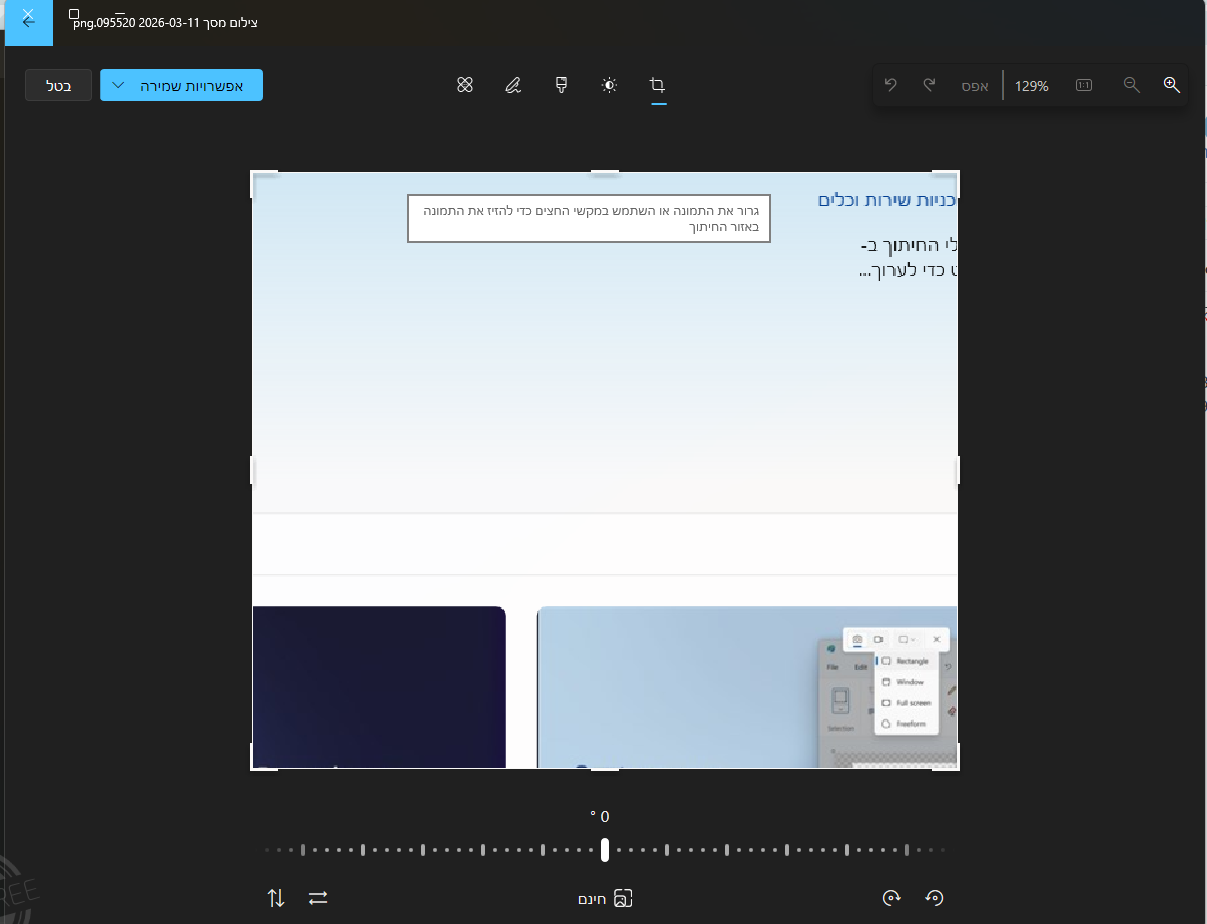Select the Erase tool icon
This screenshot has width=1207, height=924.
pos(464,85)
